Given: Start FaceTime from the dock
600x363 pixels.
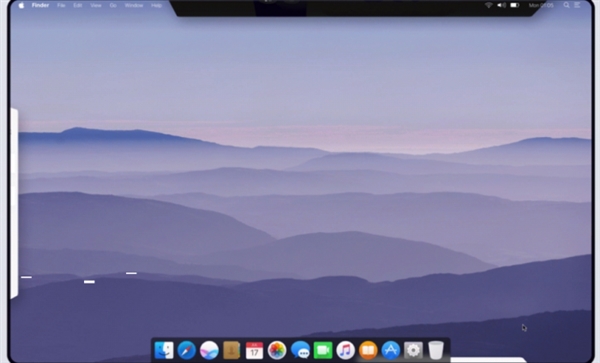Looking at the screenshot, I should pos(323,350).
